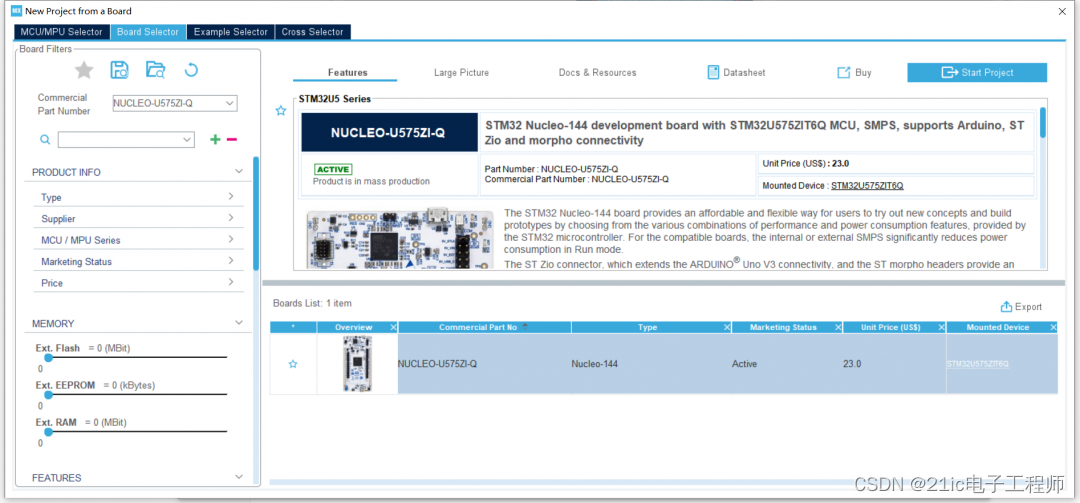Close the Type column
The width and height of the screenshot is (1080, 503).
coord(727,327)
